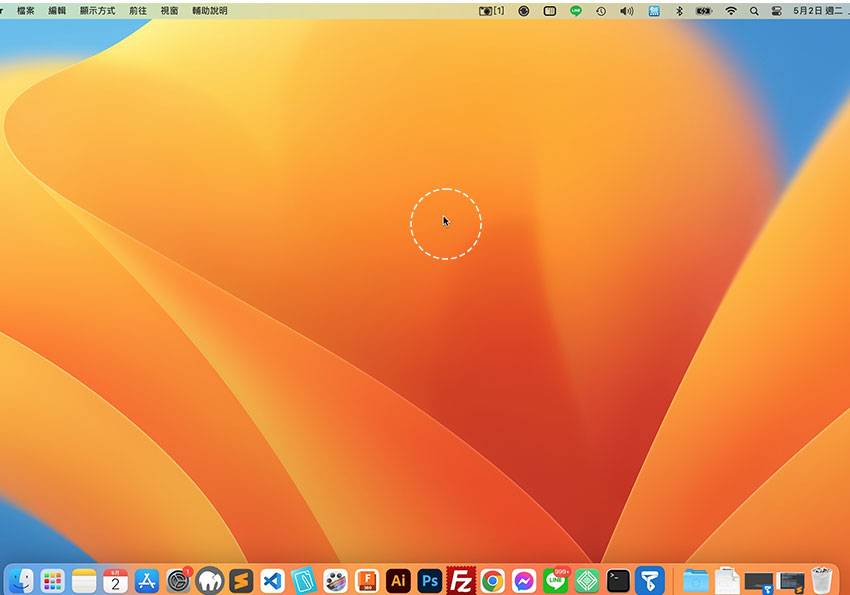Open the Calendar app showing 2
Screen dimensions: 850x595
pyautogui.click(x=115, y=581)
